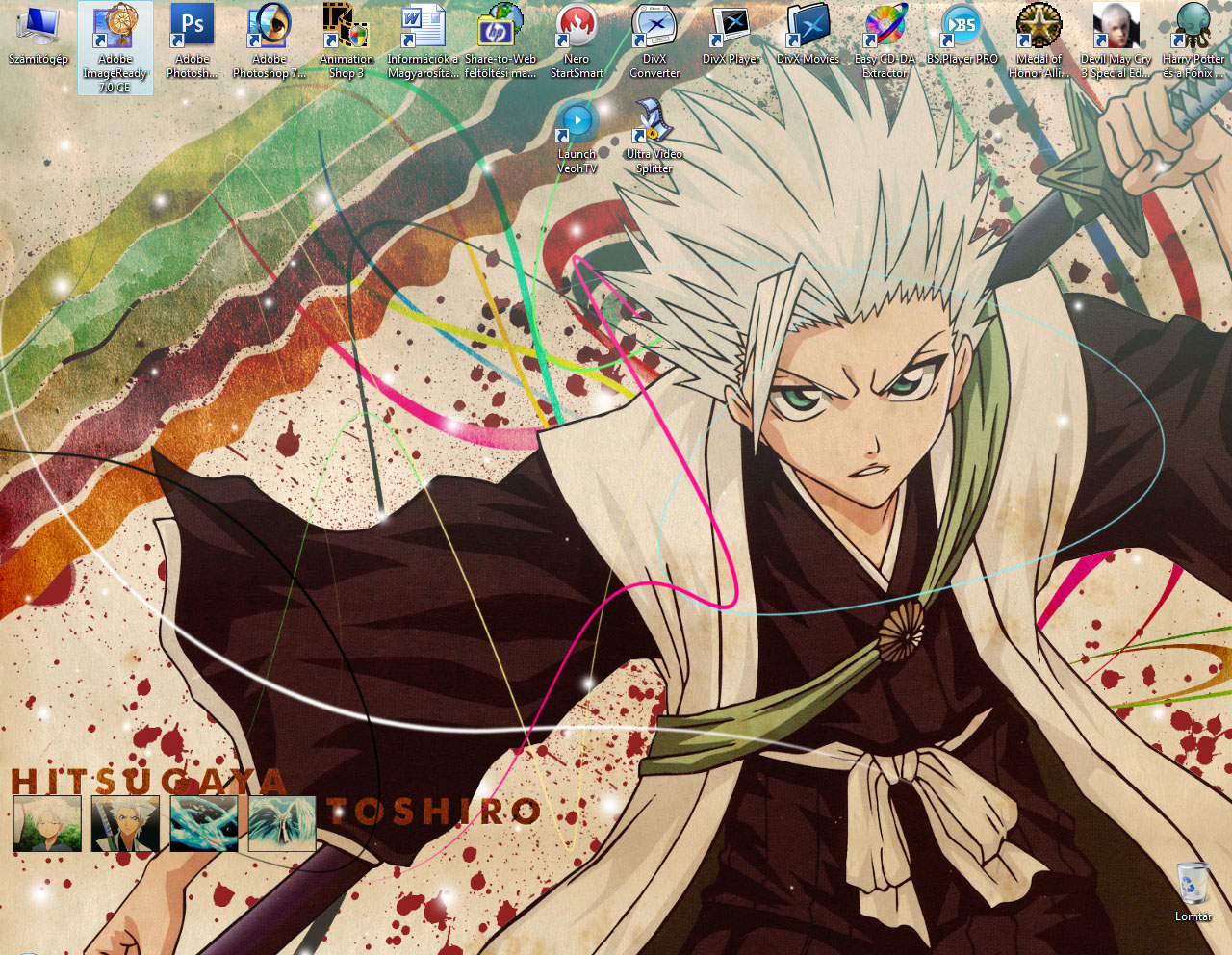Select Medal of Honor Allied shortcut
1232x955 pixels.
click(1039, 41)
